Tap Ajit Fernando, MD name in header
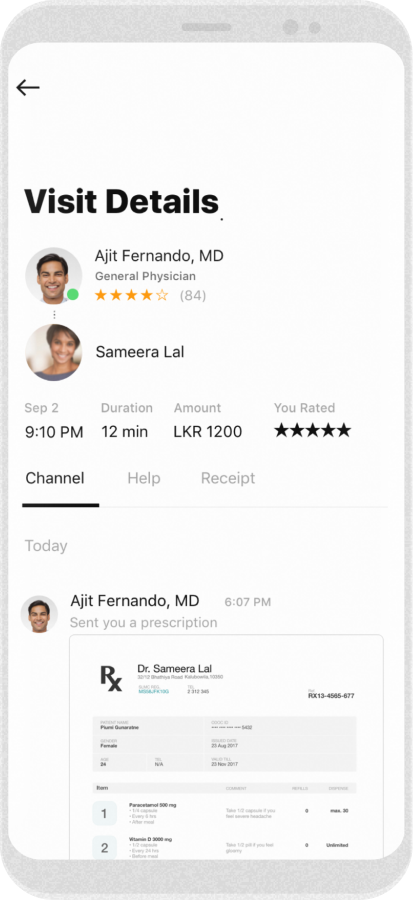 click(x=159, y=256)
